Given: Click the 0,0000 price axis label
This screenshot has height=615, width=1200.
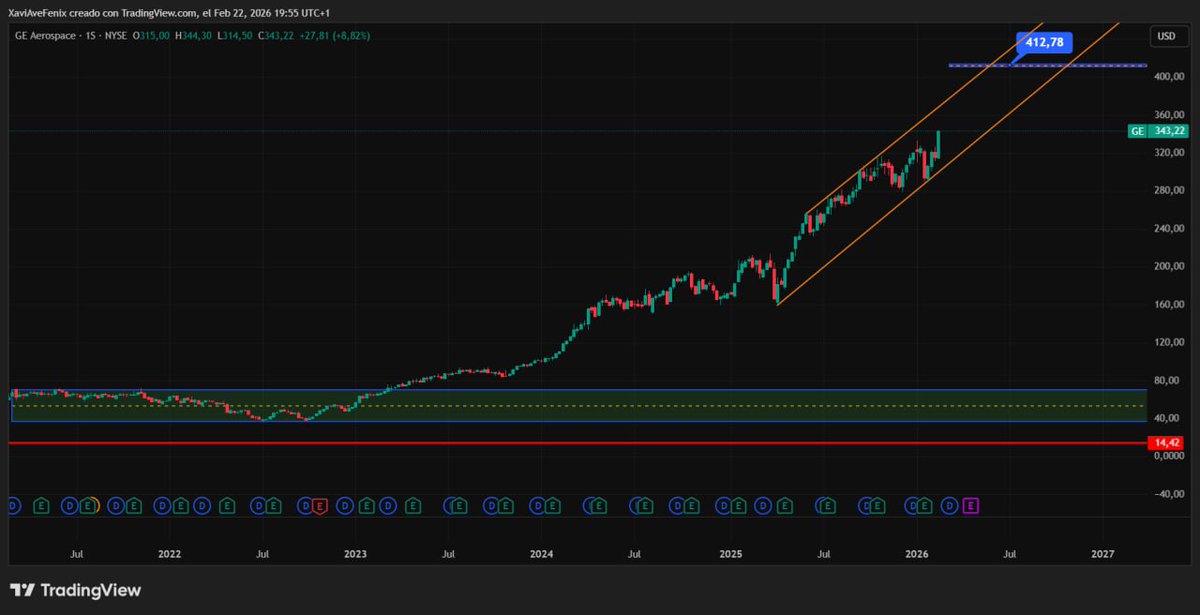Looking at the screenshot, I should click(x=1168, y=456).
